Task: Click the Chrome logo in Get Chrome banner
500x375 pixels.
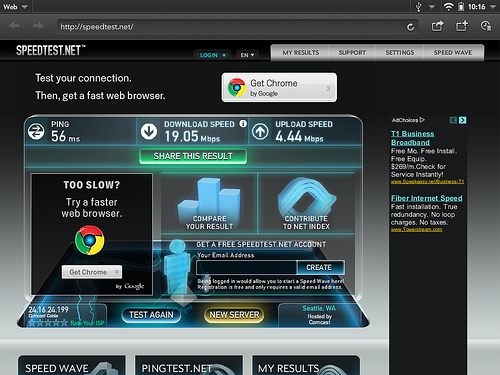Action: 237,87
